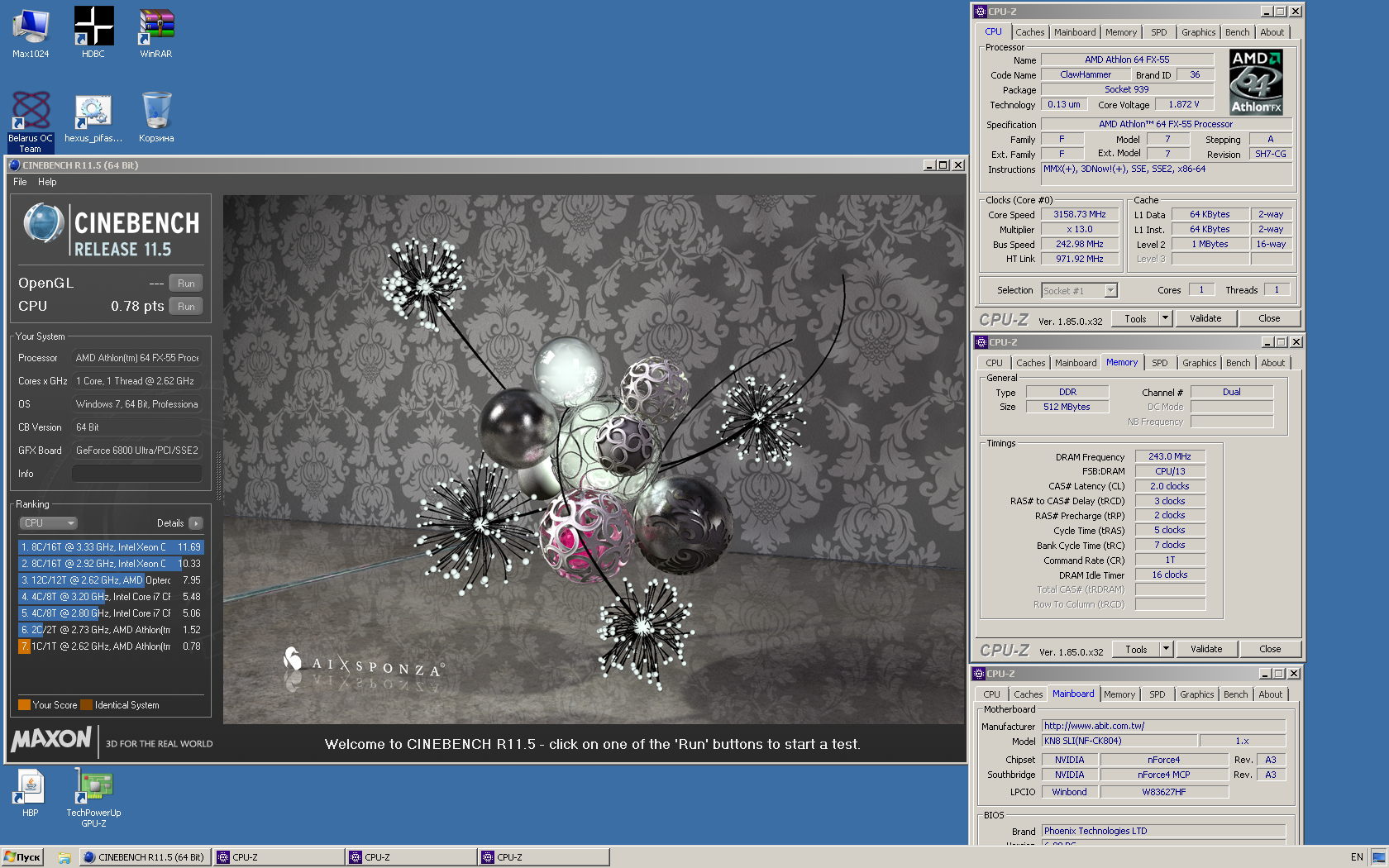Open the Recycle Bin (Корзина) icon
Viewport: 1389px width, 868px height.
[x=156, y=117]
